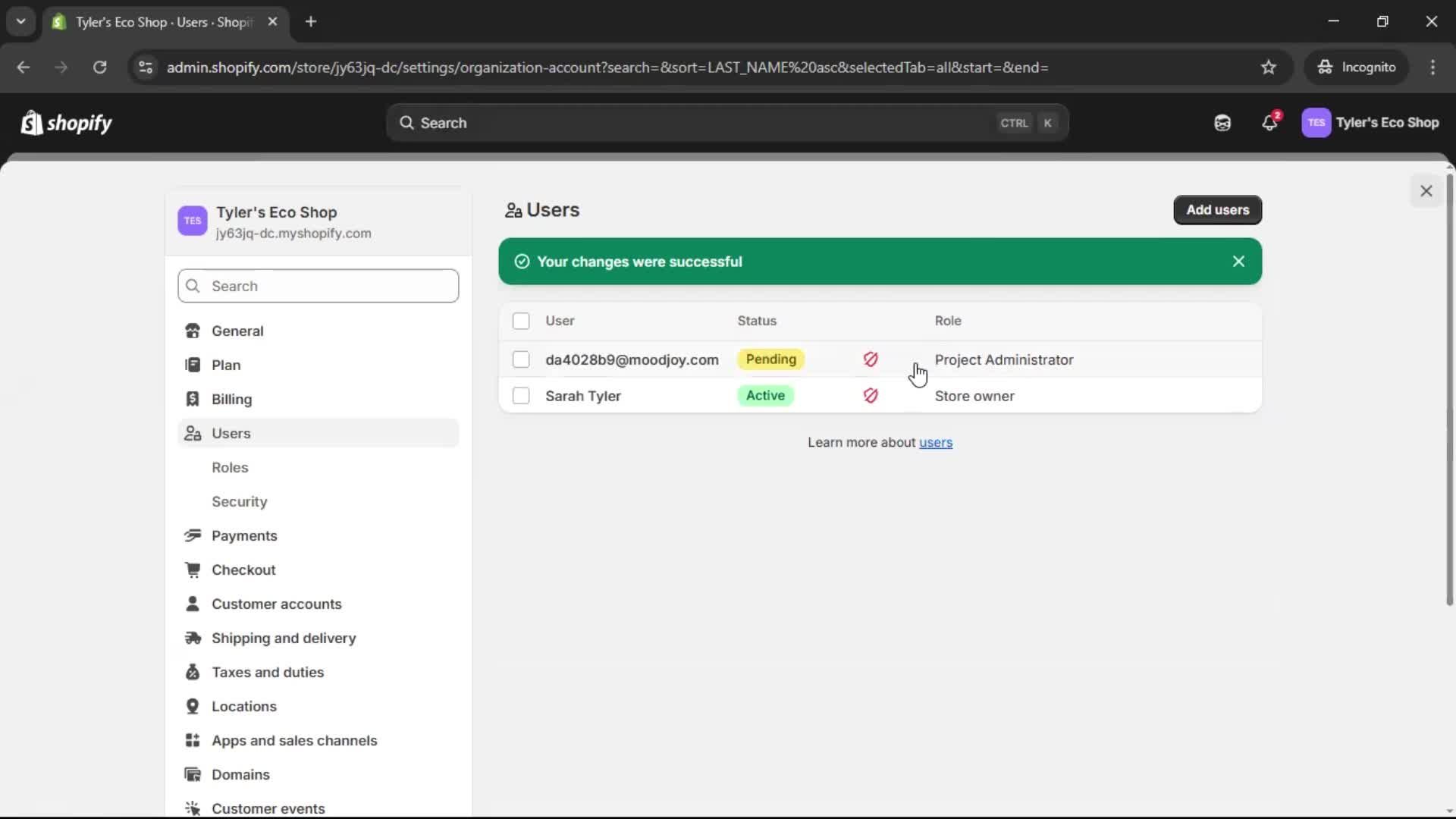
Task: Click the Shopify logo
Action: click(x=67, y=123)
